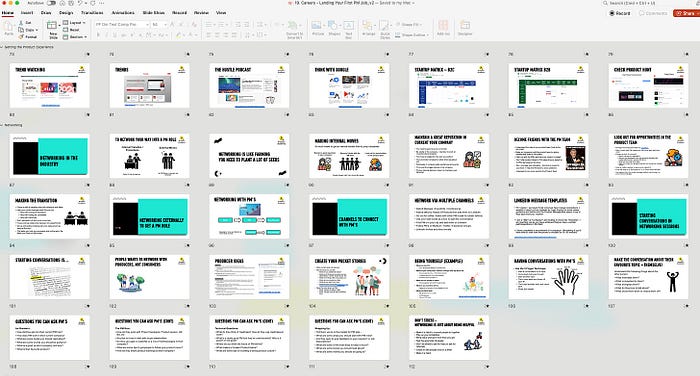Image resolution: width=700 pixels, height=376 pixels.
Task: Open the Layout dropdown
Action: [75, 22]
